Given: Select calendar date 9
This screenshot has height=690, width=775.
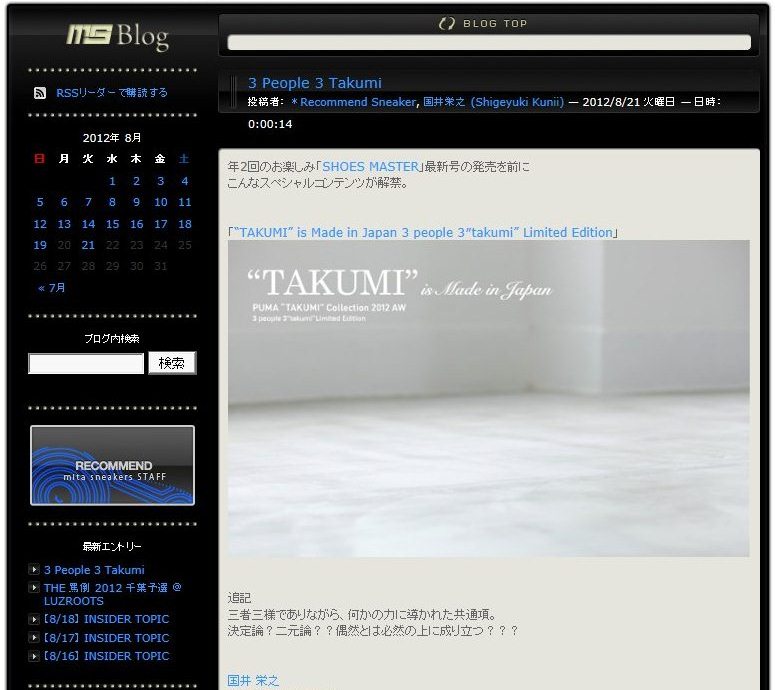Looking at the screenshot, I should (x=136, y=202).
